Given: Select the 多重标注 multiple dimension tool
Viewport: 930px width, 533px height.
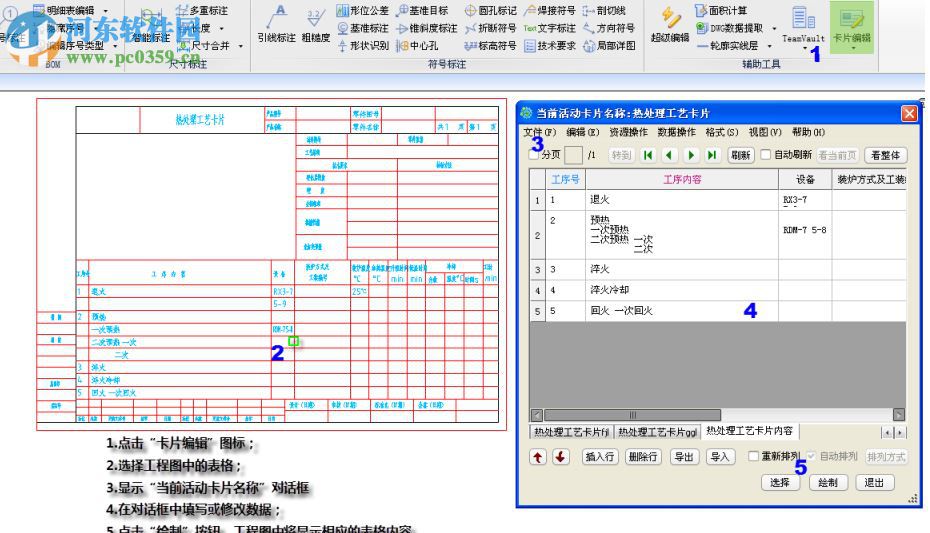Looking at the screenshot, I should (x=202, y=10).
